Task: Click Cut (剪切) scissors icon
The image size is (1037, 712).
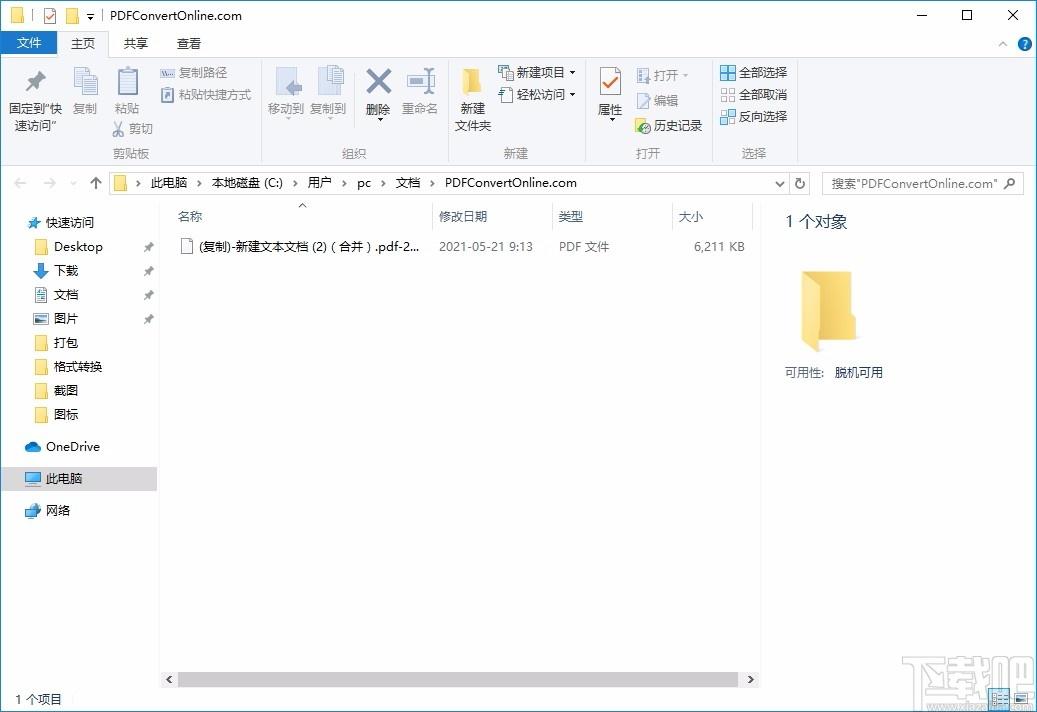Action: [x=118, y=128]
